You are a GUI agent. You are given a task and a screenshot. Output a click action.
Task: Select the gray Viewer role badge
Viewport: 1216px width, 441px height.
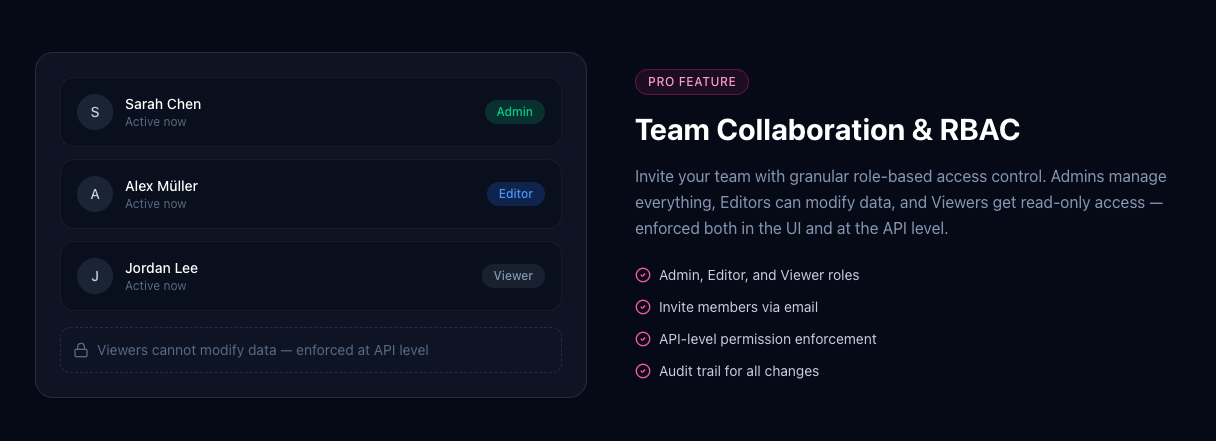point(513,276)
